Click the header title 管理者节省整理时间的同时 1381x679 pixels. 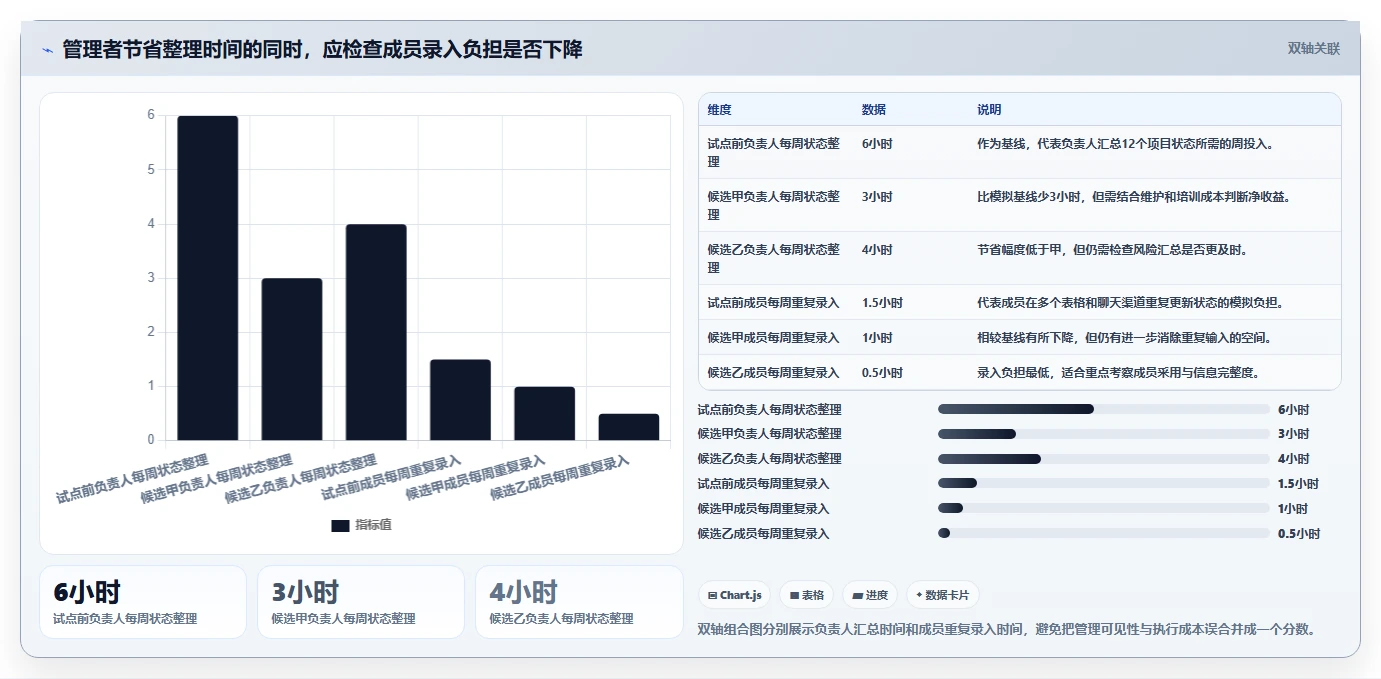click(x=322, y=49)
